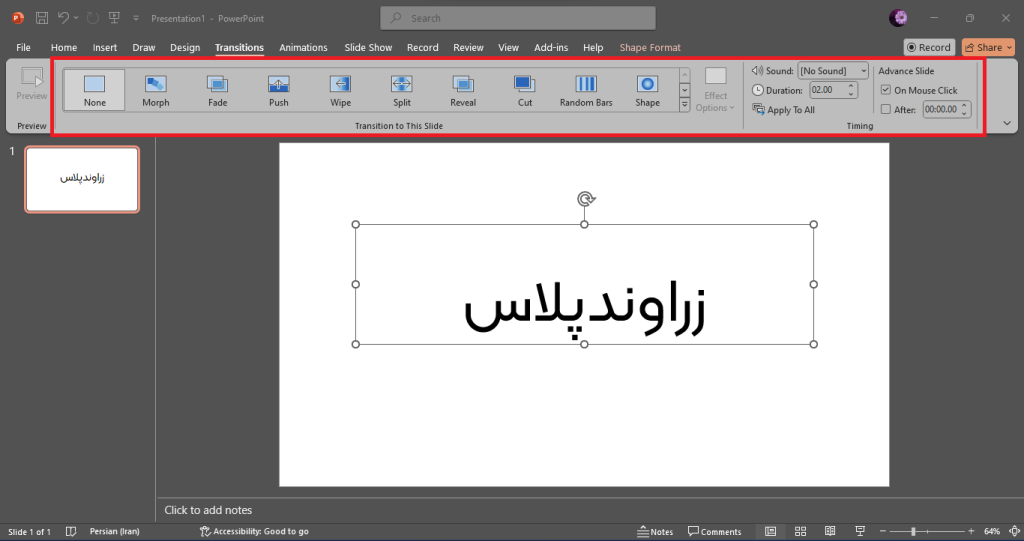1024x541 pixels.
Task: Switch to Normal view icon
Action: coord(771,531)
